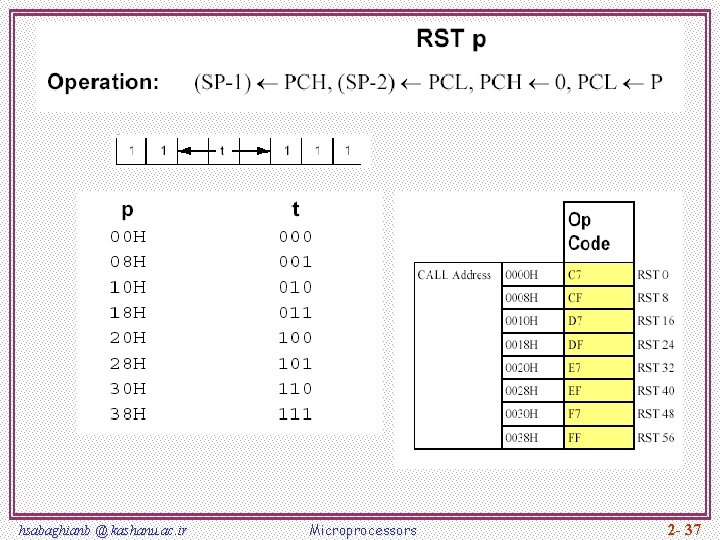The image size is (720, 540).
Task: Select address cell '0030H'
Action: [533, 414]
